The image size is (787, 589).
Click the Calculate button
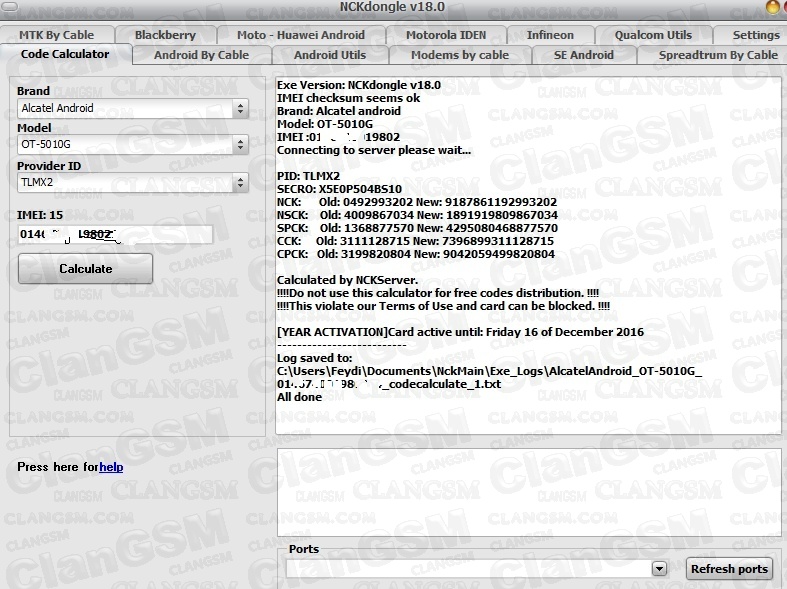pos(85,269)
